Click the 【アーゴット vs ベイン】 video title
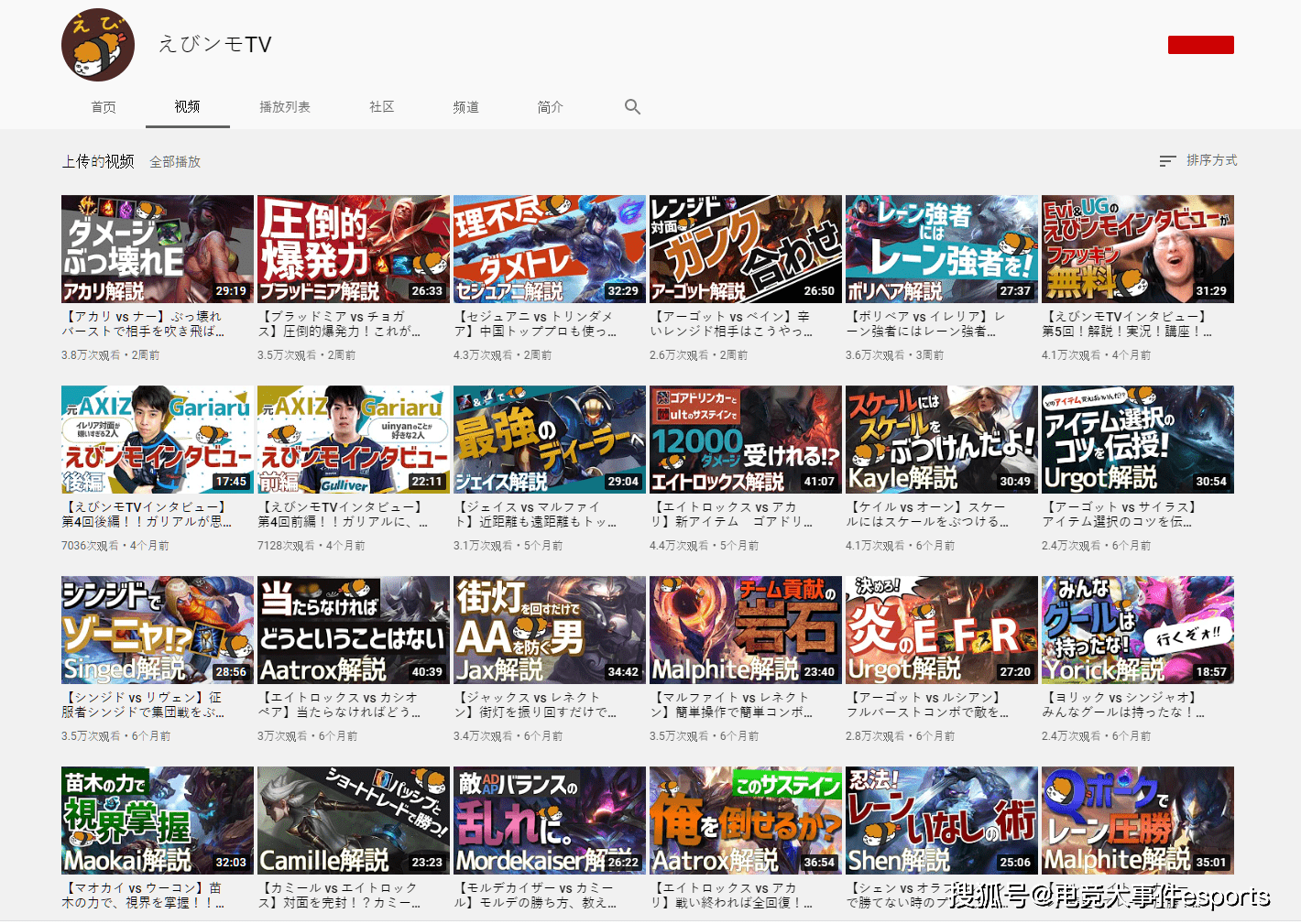Image resolution: width=1301 pixels, height=924 pixels. point(731,324)
